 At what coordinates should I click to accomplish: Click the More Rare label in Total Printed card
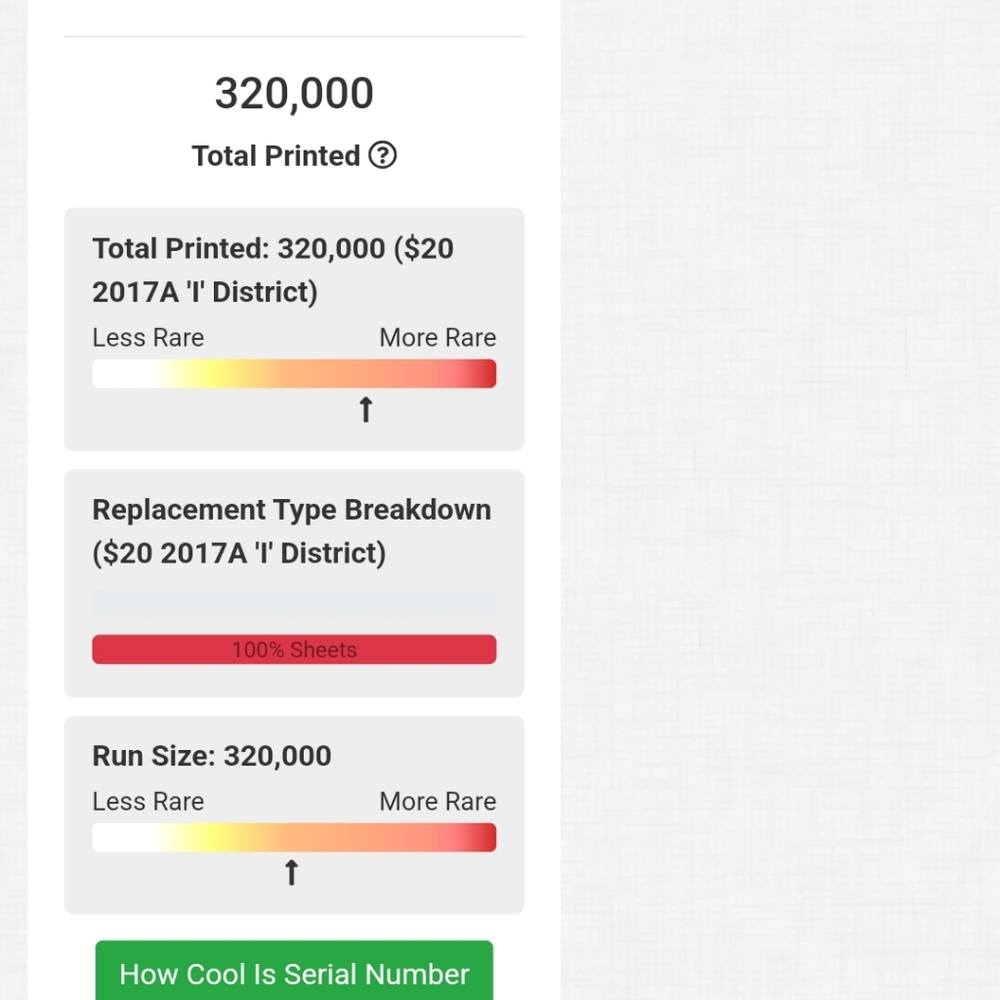click(438, 337)
